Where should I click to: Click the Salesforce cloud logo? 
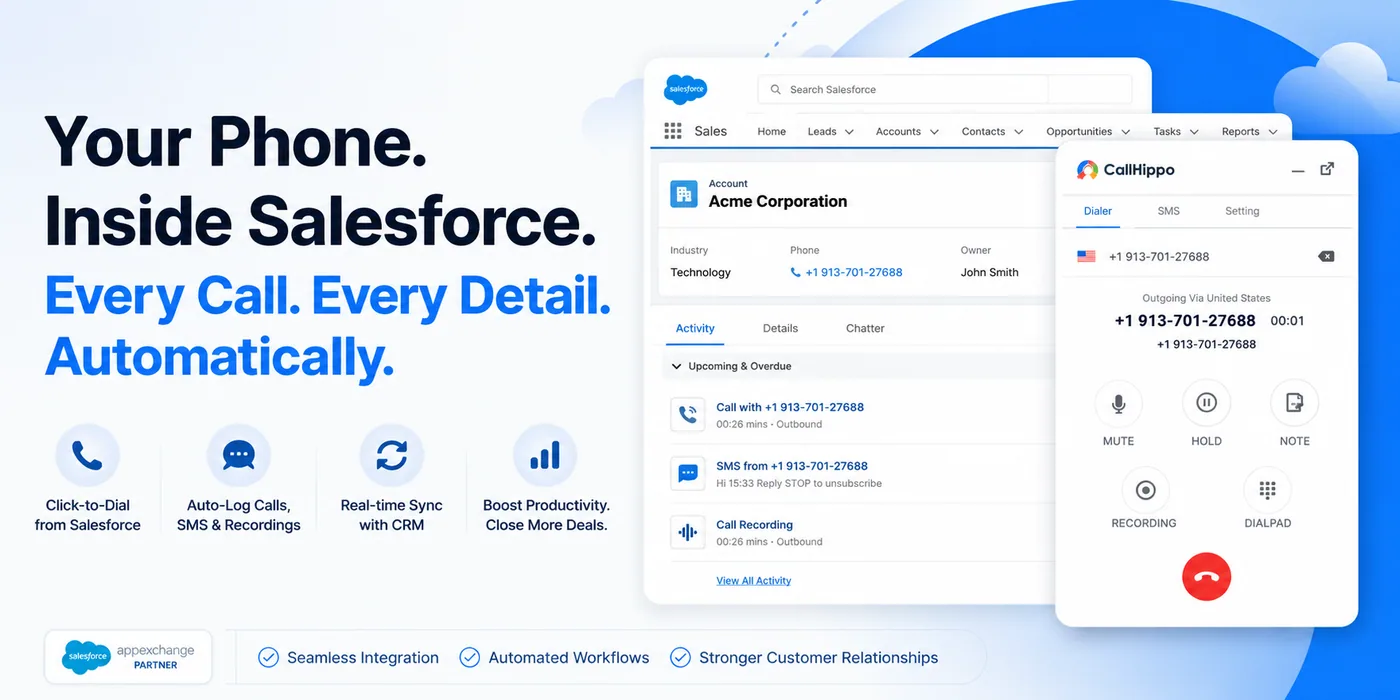pyautogui.click(x=686, y=90)
